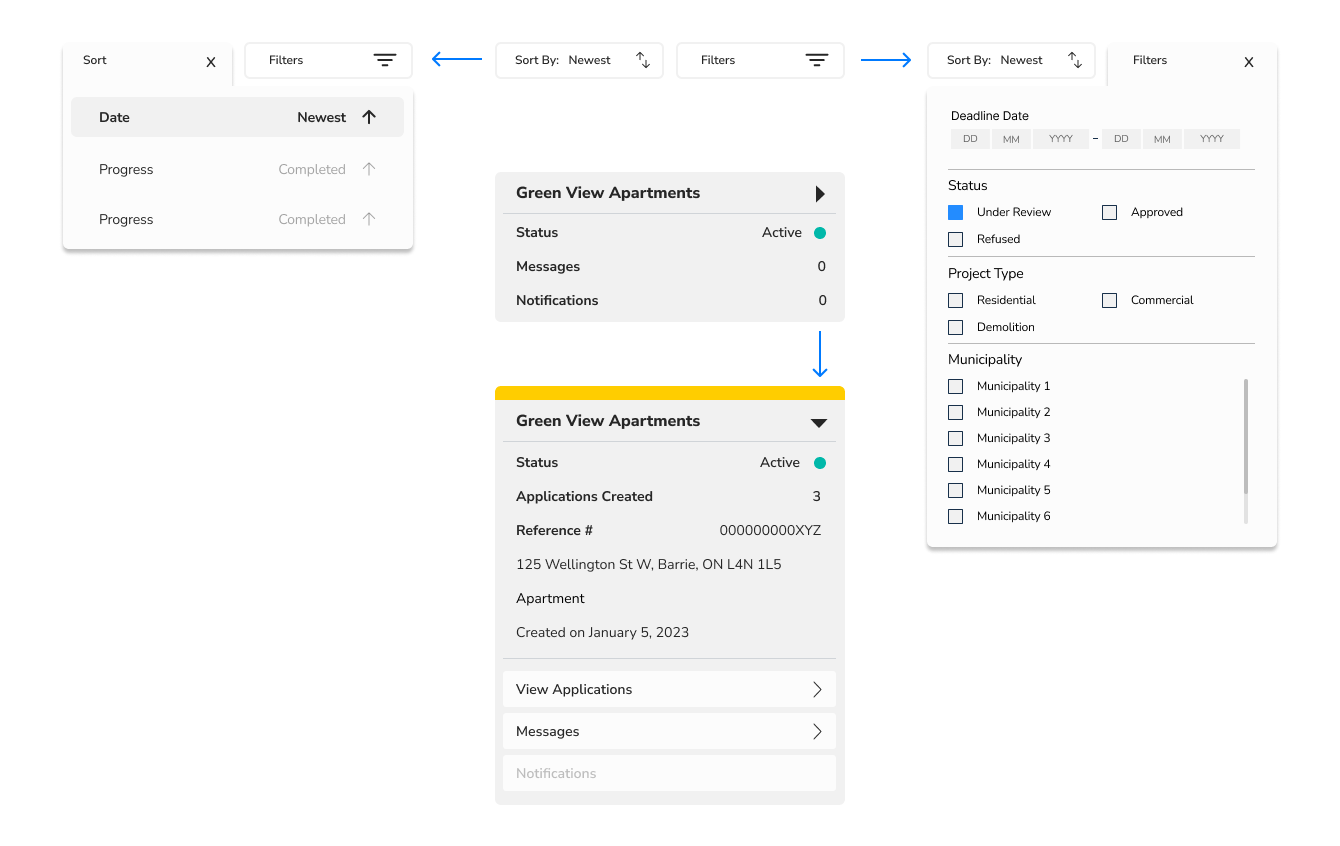The height and width of the screenshot is (846, 1340).
Task: Uncheck the Under Review status checkbox
Action: pyautogui.click(x=956, y=212)
